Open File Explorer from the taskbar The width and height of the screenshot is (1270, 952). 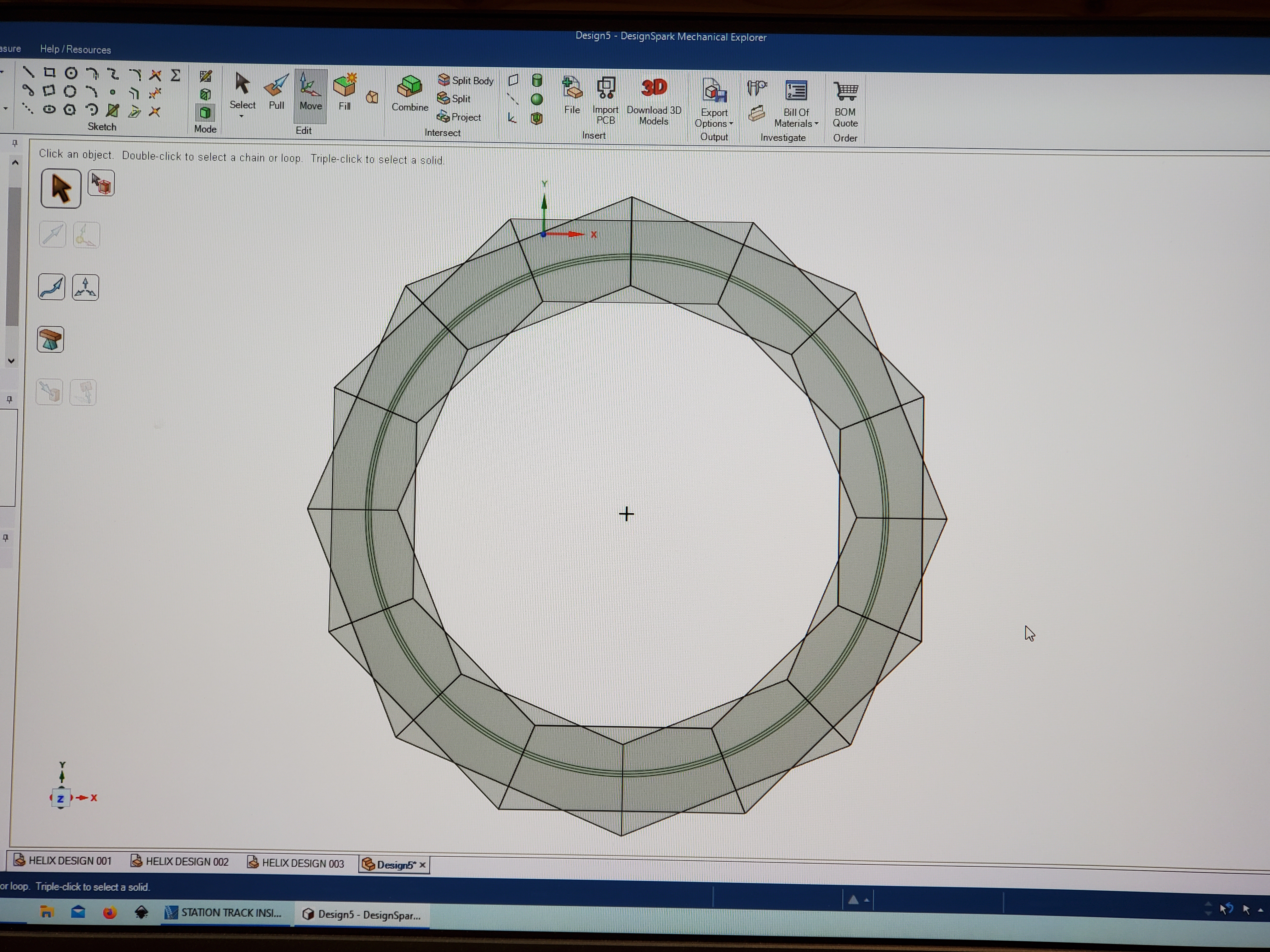(47, 912)
